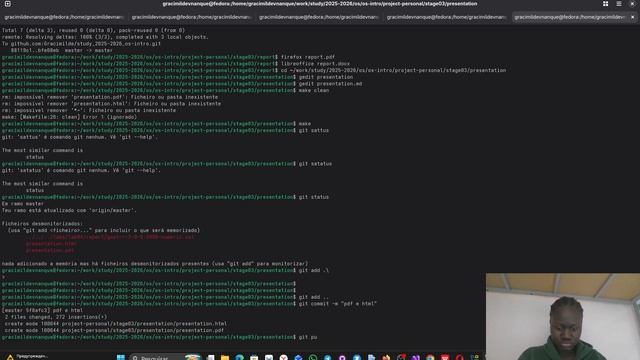The width and height of the screenshot is (640, 360).
Task: Click the 'remote: Resolving deltas' line
Action: click(105, 37)
